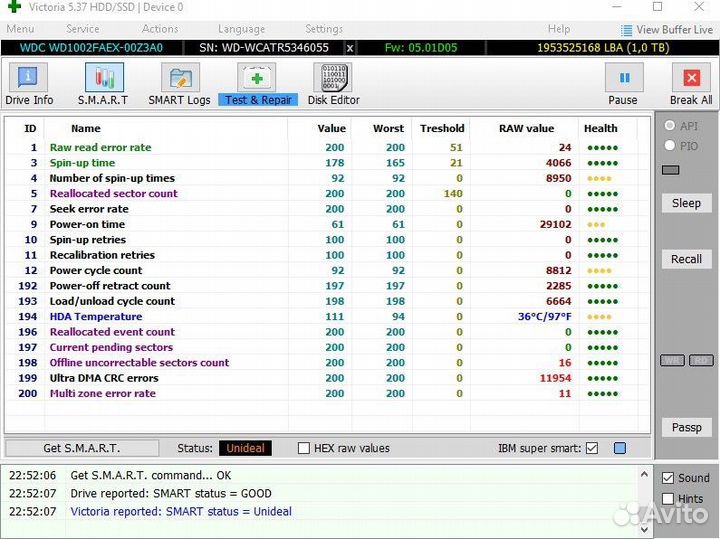Click the Get S.M.A.R.T. button

pyautogui.click(x=82, y=448)
